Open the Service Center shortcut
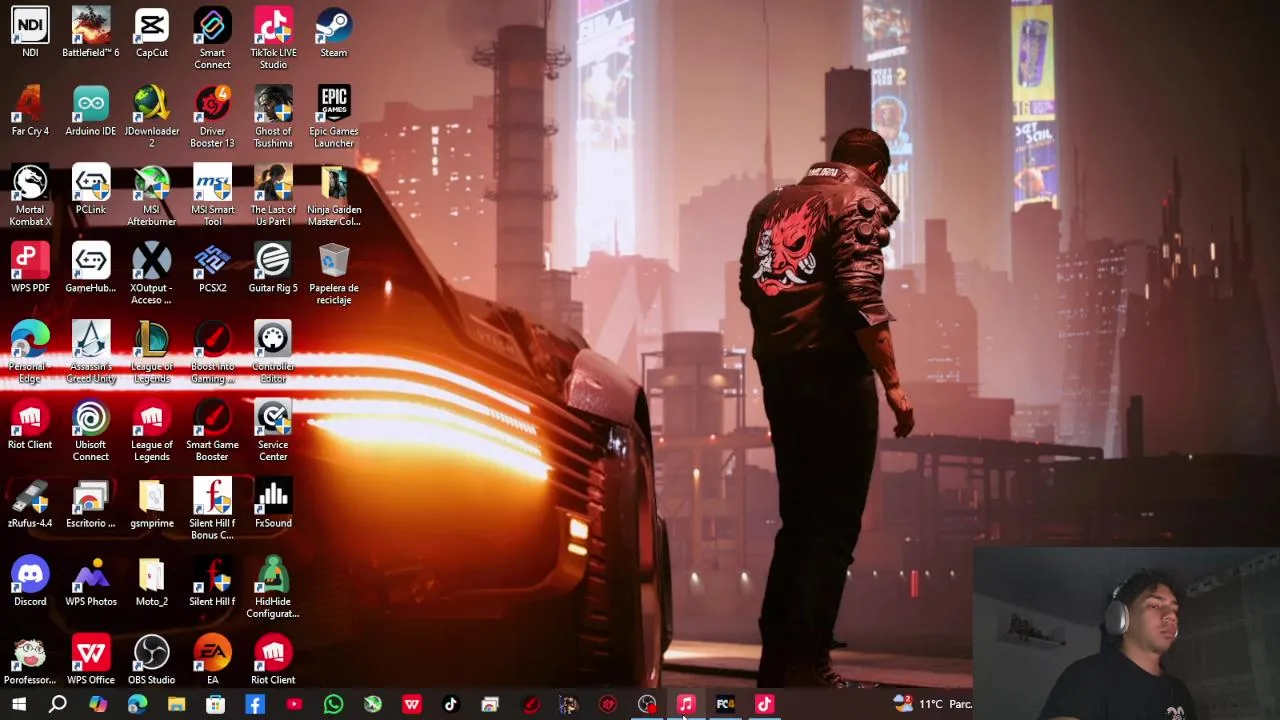Screen dimensions: 1280x720 [x=273, y=431]
